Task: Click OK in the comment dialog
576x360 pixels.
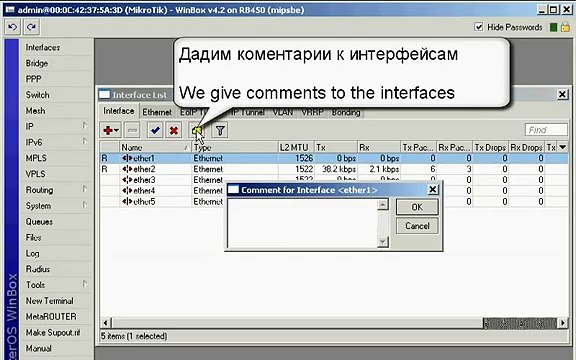Action: pos(417,207)
